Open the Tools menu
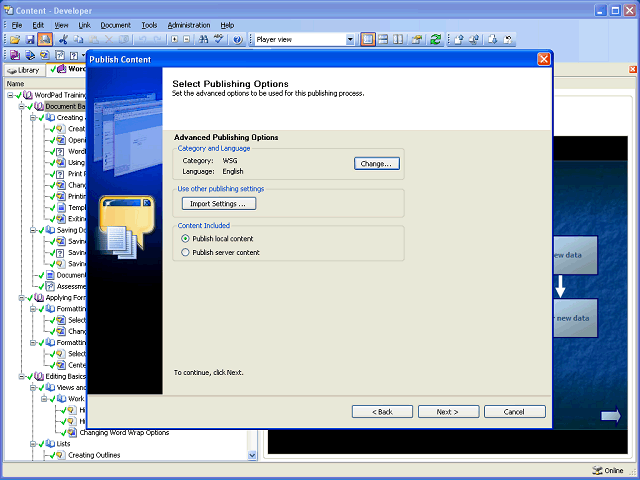 [x=149, y=25]
